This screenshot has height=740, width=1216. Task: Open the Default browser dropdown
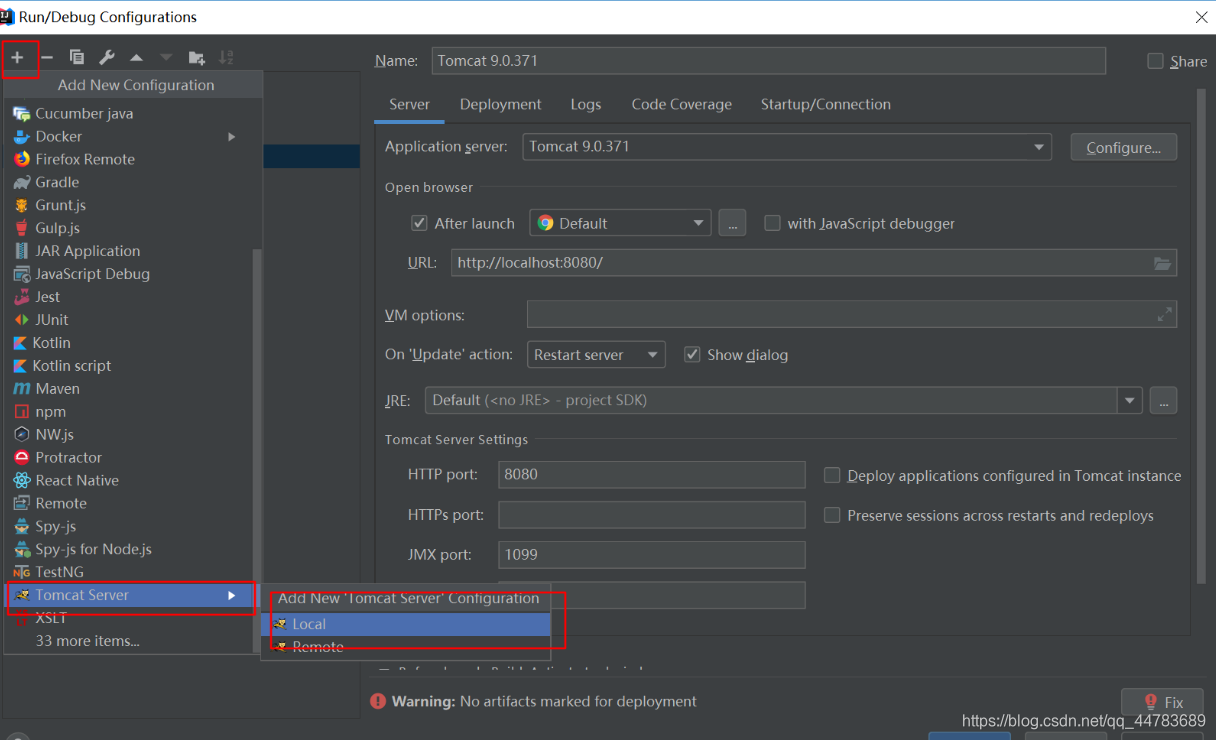620,223
